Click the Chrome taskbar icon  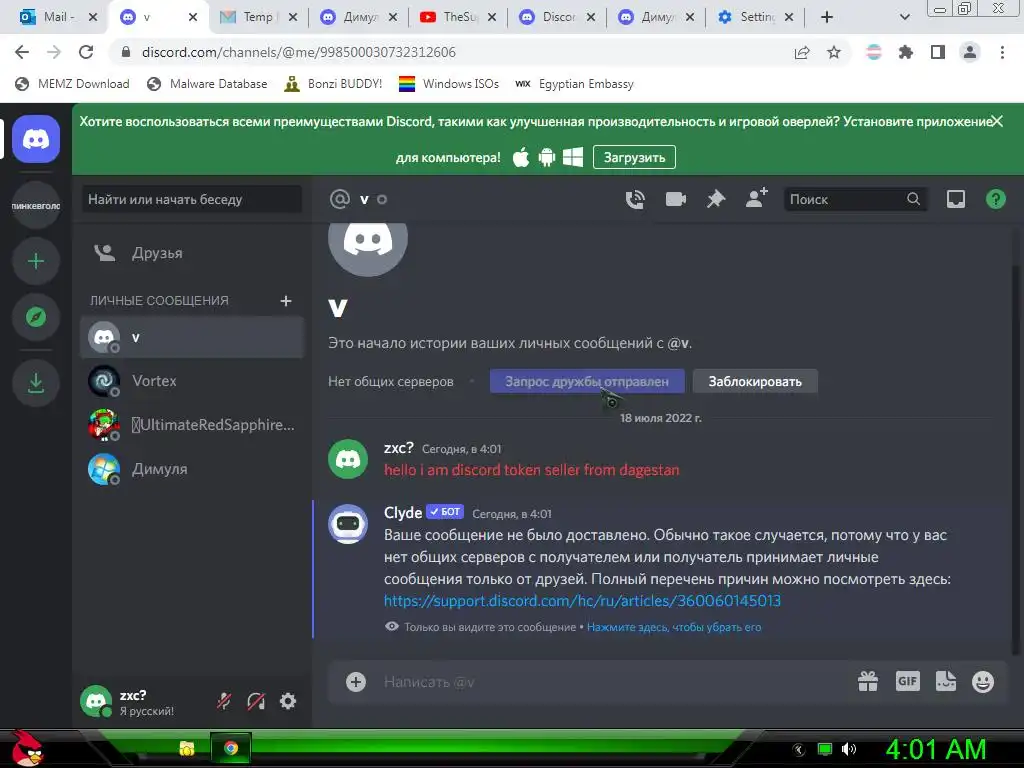click(x=231, y=748)
